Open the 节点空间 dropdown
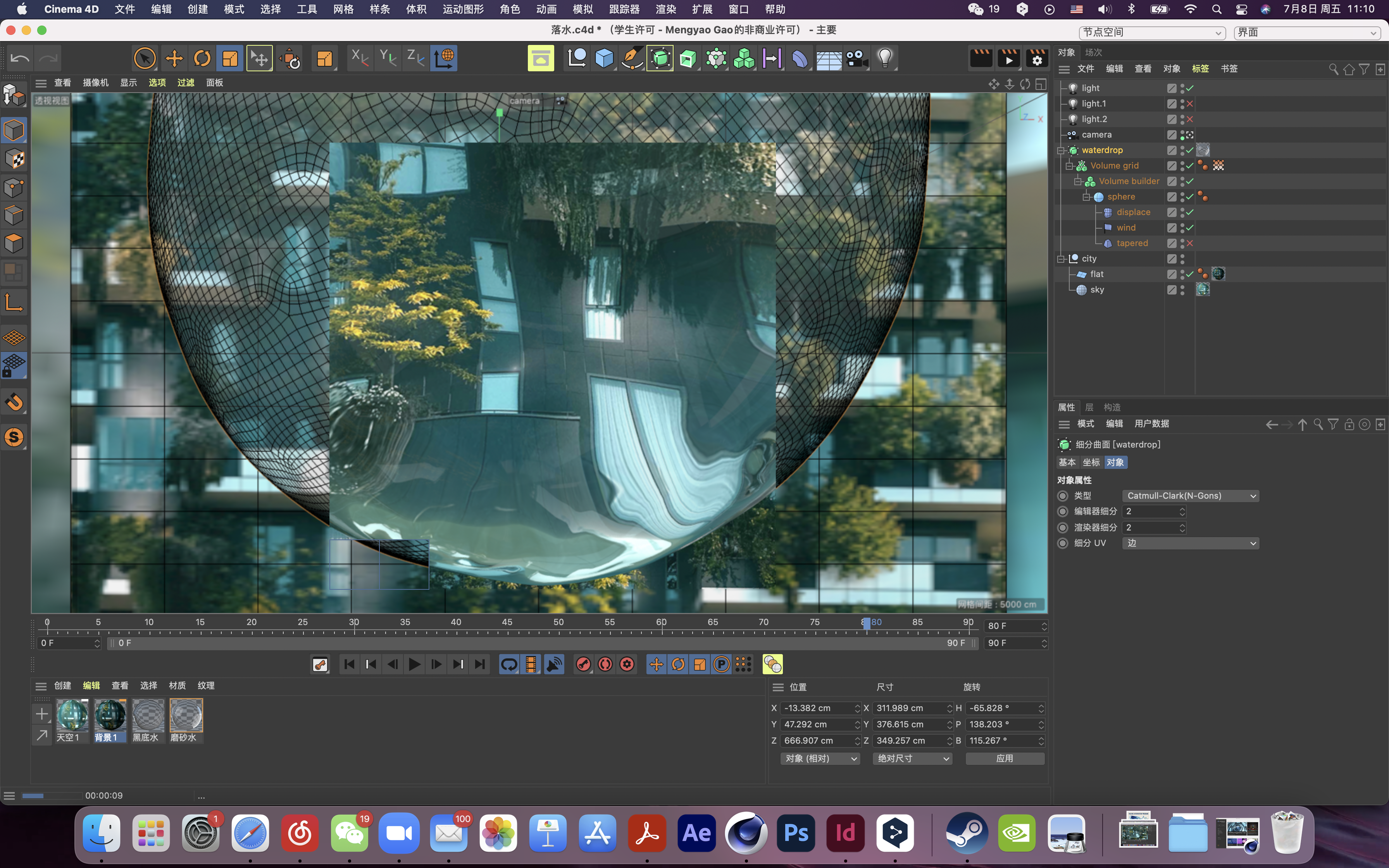Viewport: 1389px width, 868px height. pyautogui.click(x=1151, y=33)
